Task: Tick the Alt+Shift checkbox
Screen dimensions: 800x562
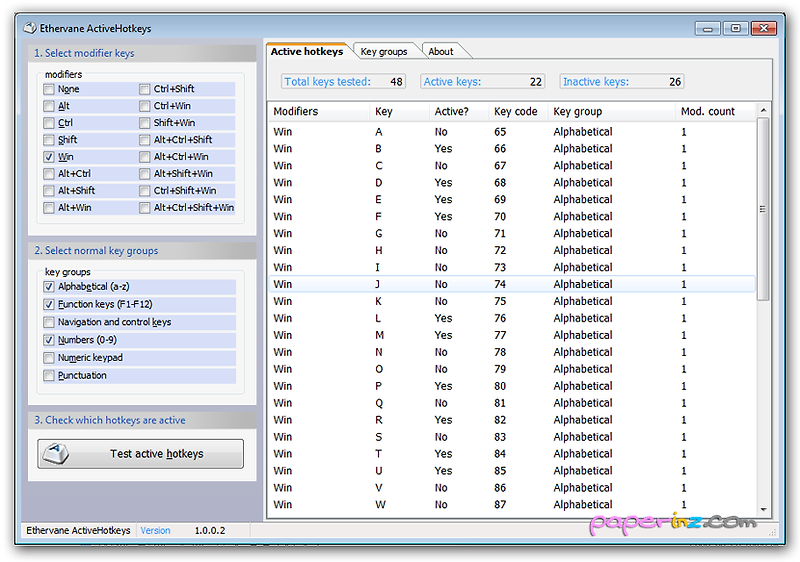Action: coord(49,191)
